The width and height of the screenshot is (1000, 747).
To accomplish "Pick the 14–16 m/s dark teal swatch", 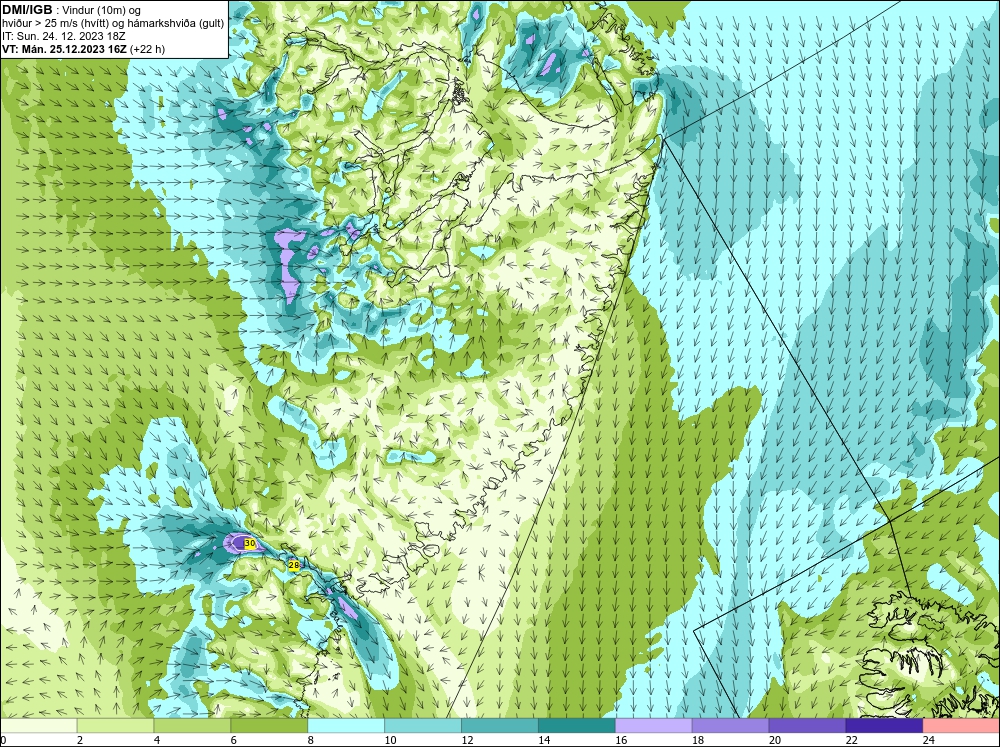I will tap(577, 726).
